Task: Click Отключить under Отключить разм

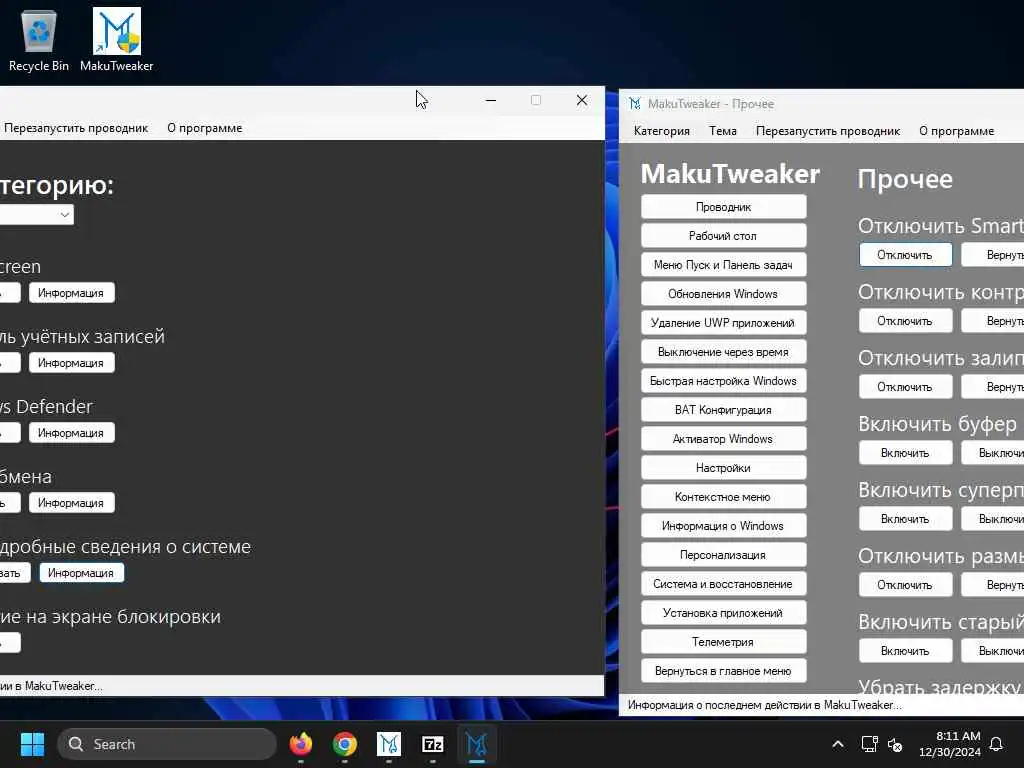Action: 905,584
